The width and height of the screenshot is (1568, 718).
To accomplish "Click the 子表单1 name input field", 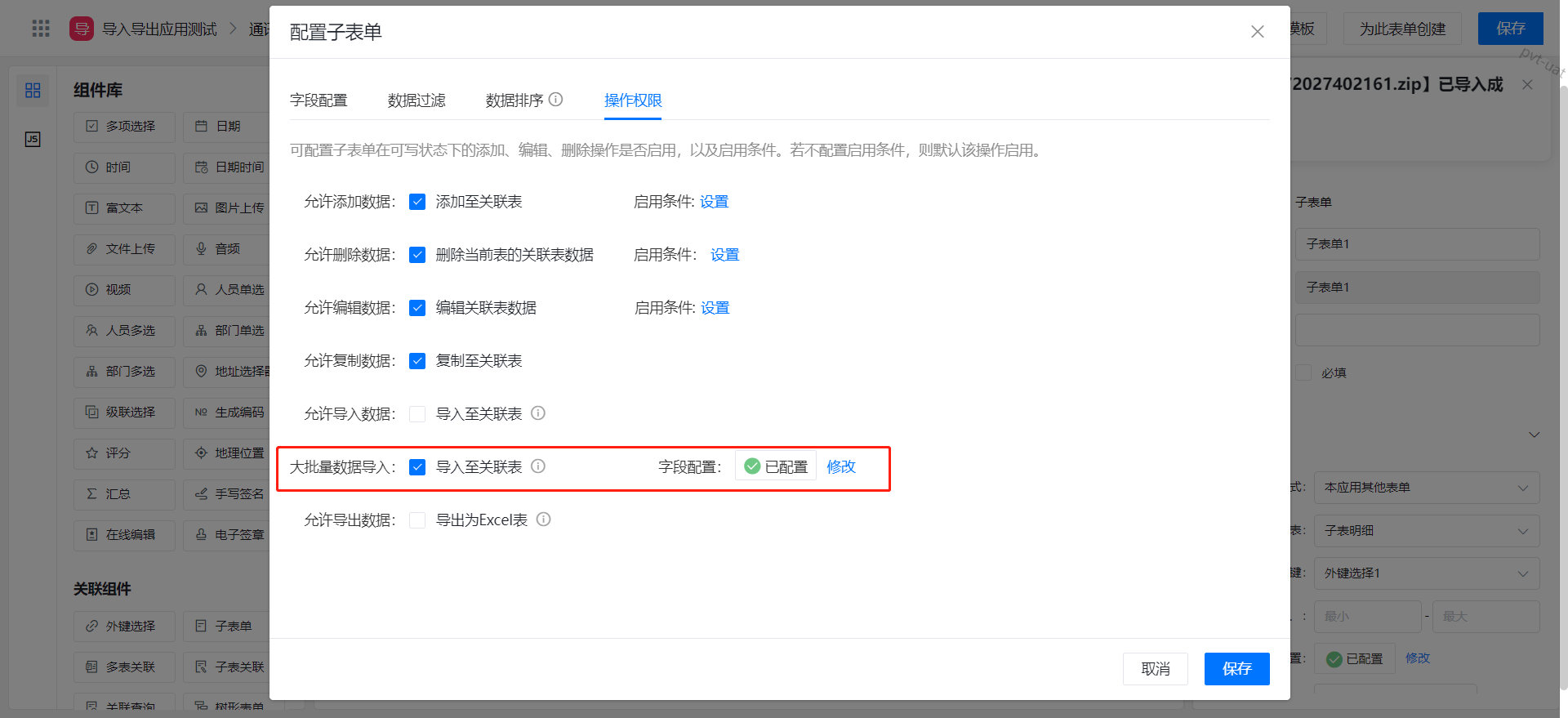I will click(1417, 244).
